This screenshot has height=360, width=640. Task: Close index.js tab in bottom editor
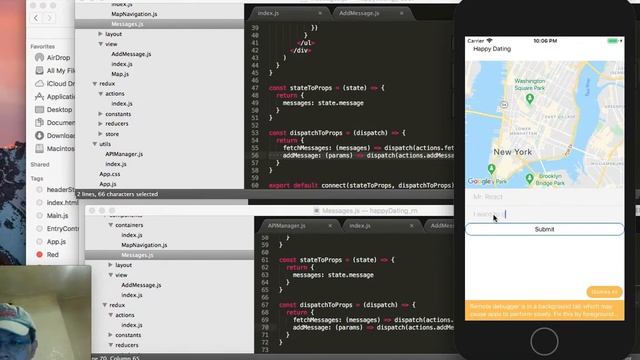[411, 225]
